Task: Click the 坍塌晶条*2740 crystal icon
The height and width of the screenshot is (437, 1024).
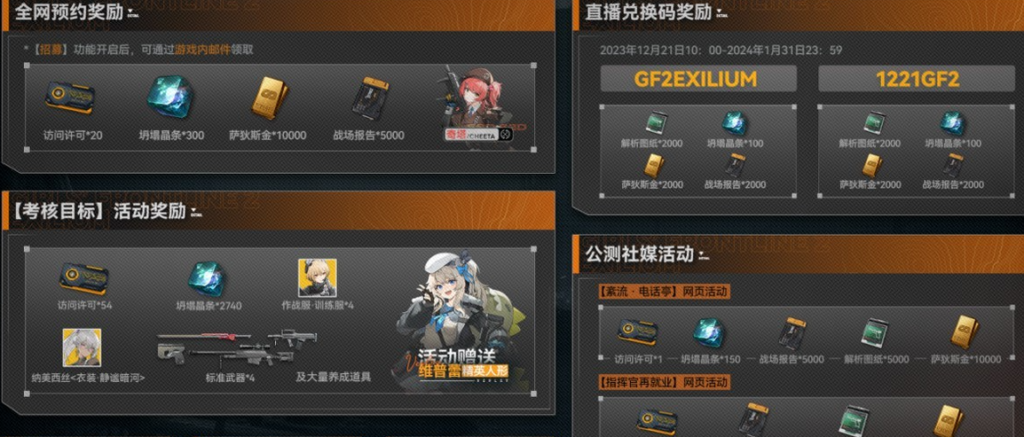Action: (x=208, y=278)
